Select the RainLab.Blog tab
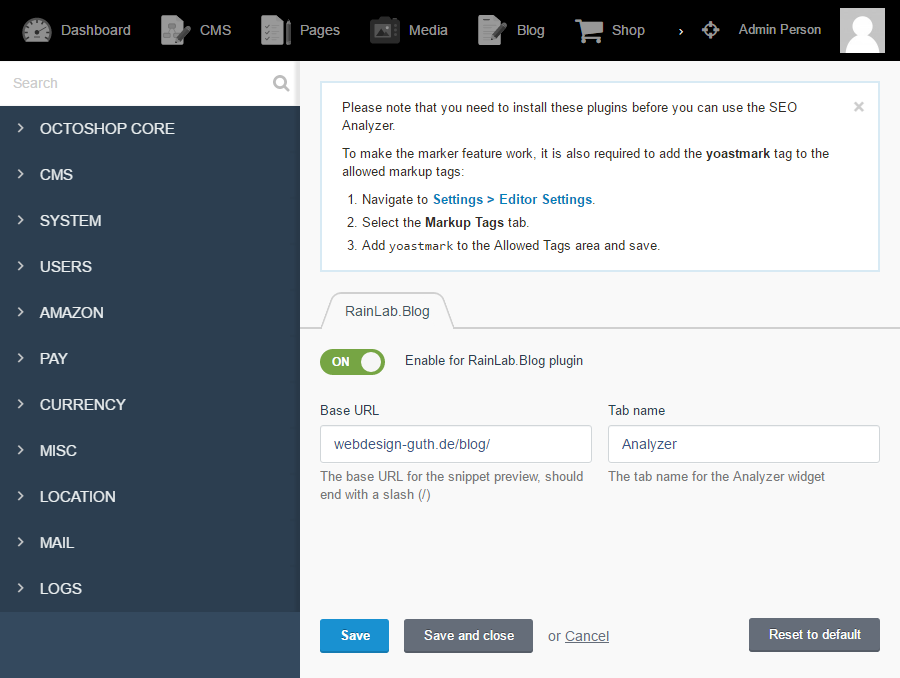This screenshot has width=900, height=678. [388, 310]
